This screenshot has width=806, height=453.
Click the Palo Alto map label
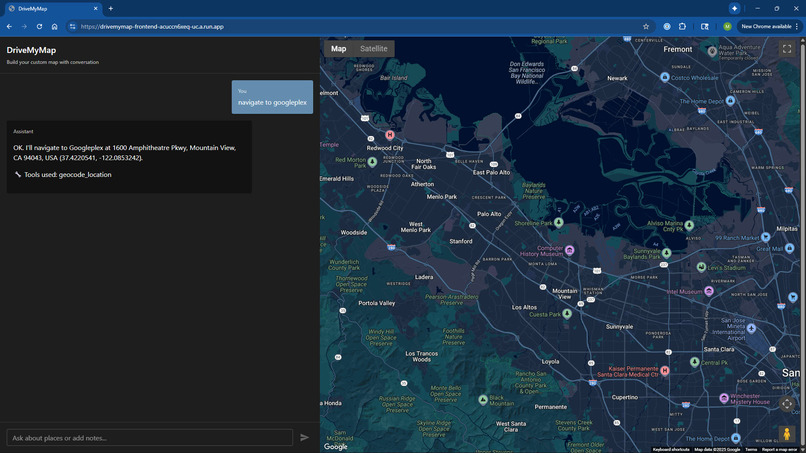[489, 214]
